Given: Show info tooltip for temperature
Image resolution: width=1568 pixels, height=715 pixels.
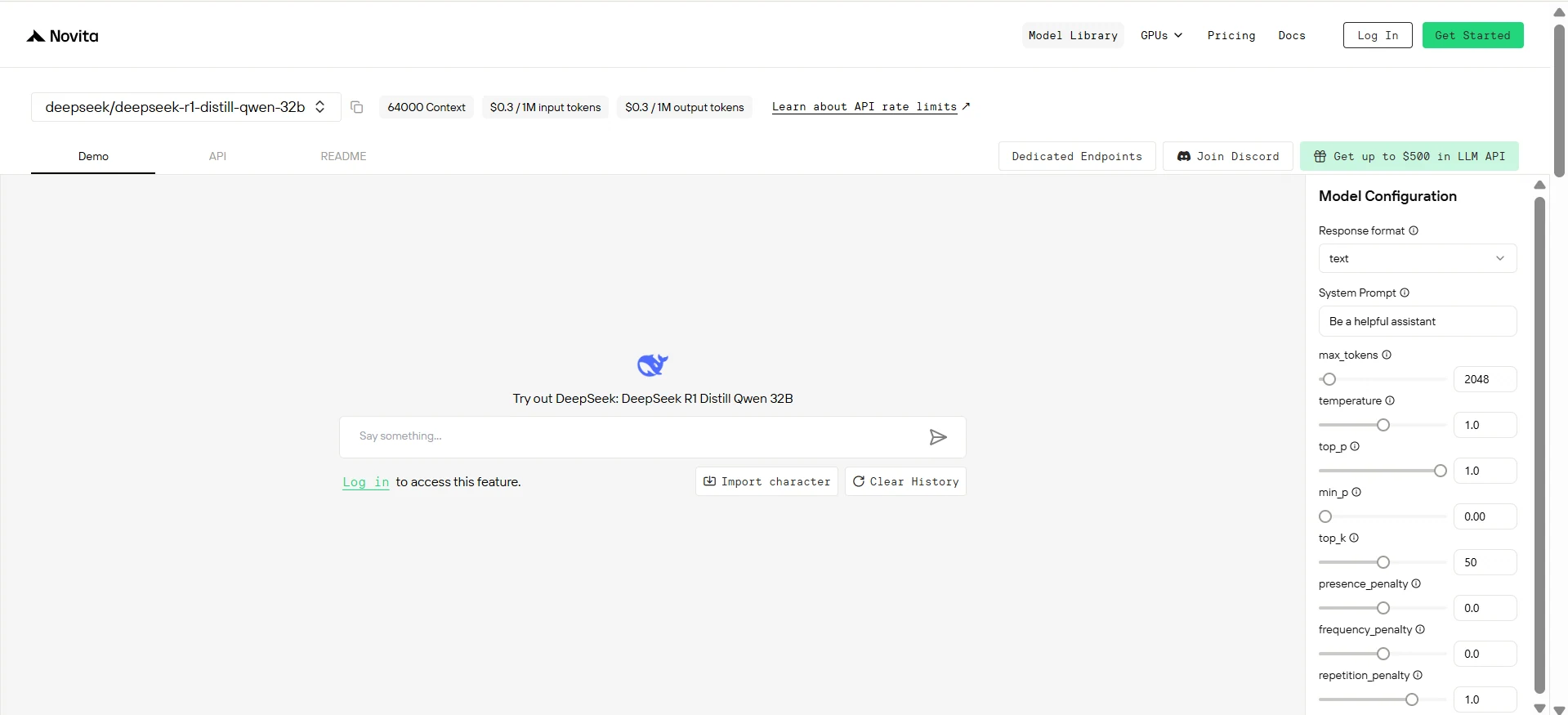Looking at the screenshot, I should click(x=1390, y=400).
